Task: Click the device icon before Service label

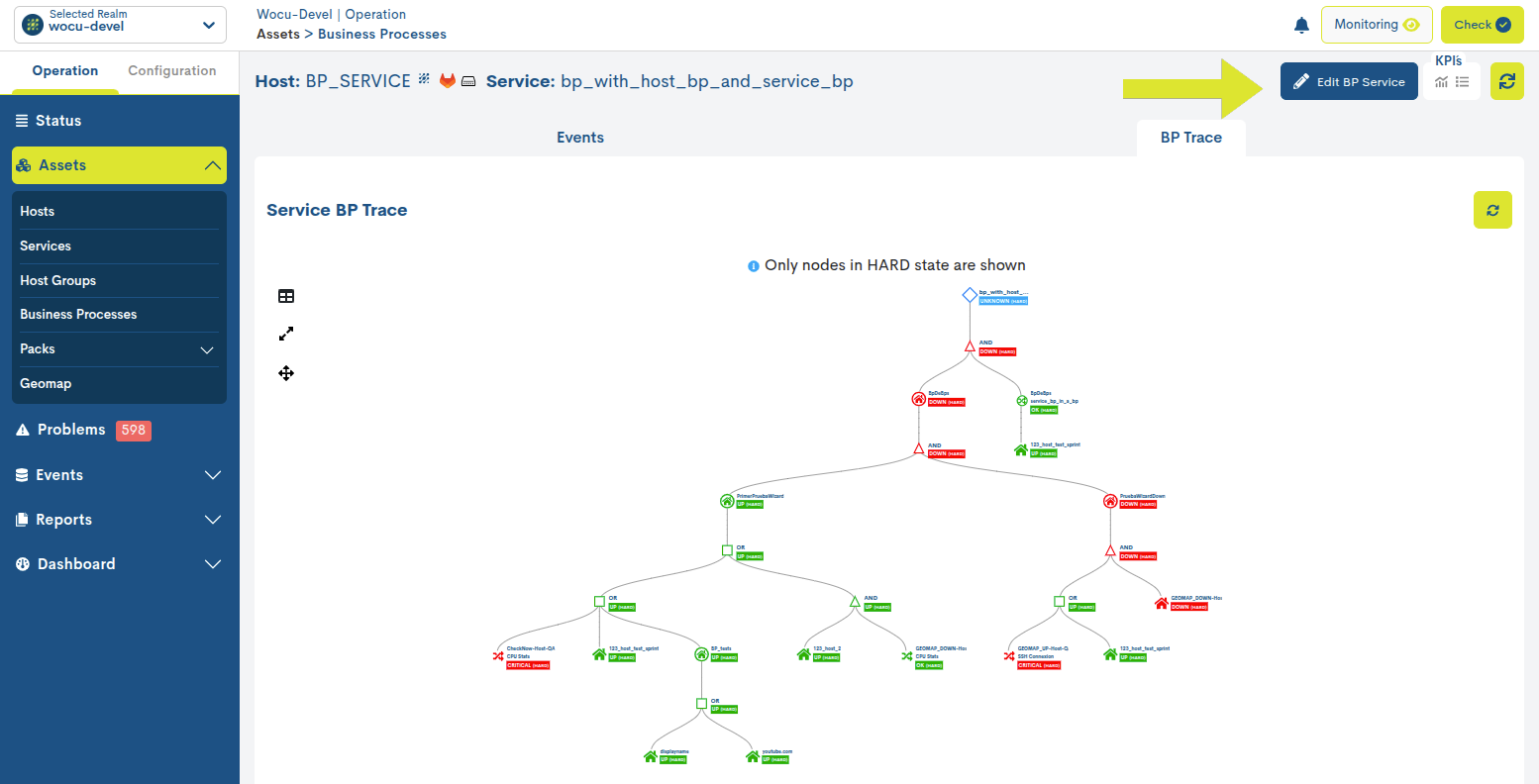Action: pyautogui.click(x=468, y=81)
